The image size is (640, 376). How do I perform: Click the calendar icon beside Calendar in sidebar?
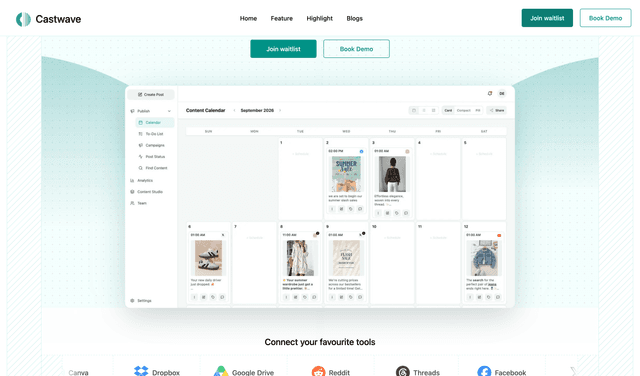(140, 122)
